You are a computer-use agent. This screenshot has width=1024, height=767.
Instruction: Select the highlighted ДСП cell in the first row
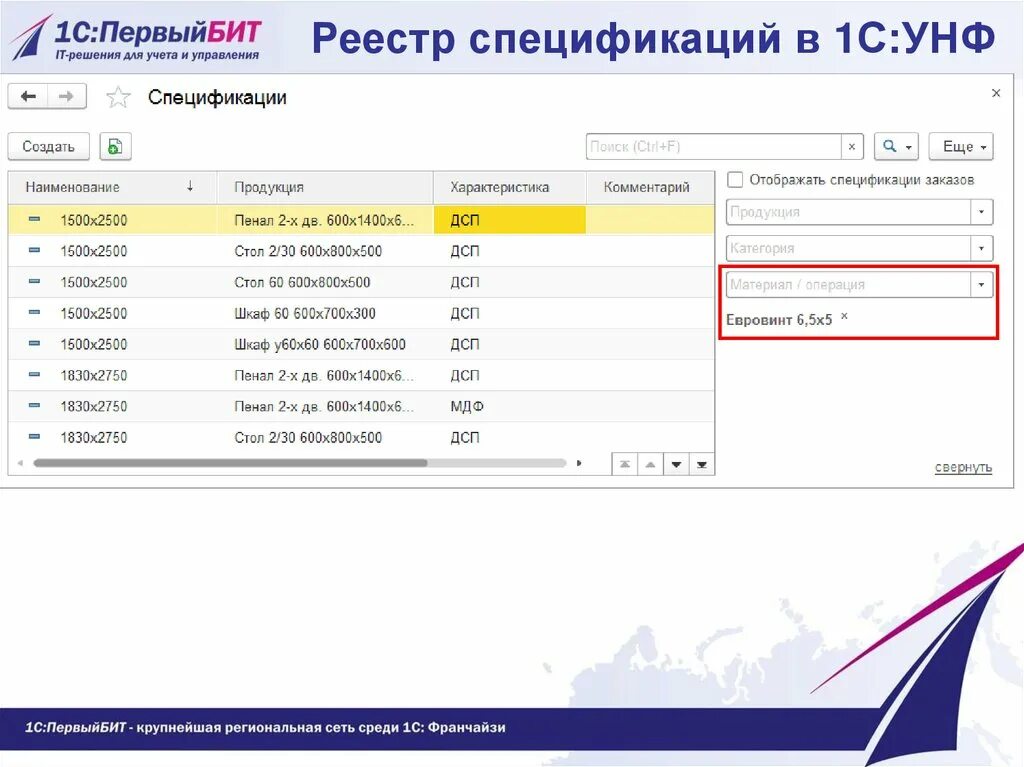[509, 220]
